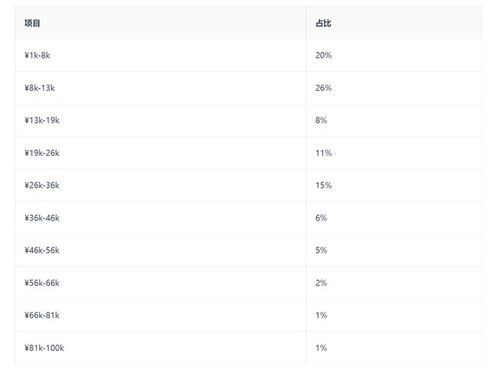This screenshot has width=500, height=374.
Task: Click the 6% percentage value
Action: (321, 218)
